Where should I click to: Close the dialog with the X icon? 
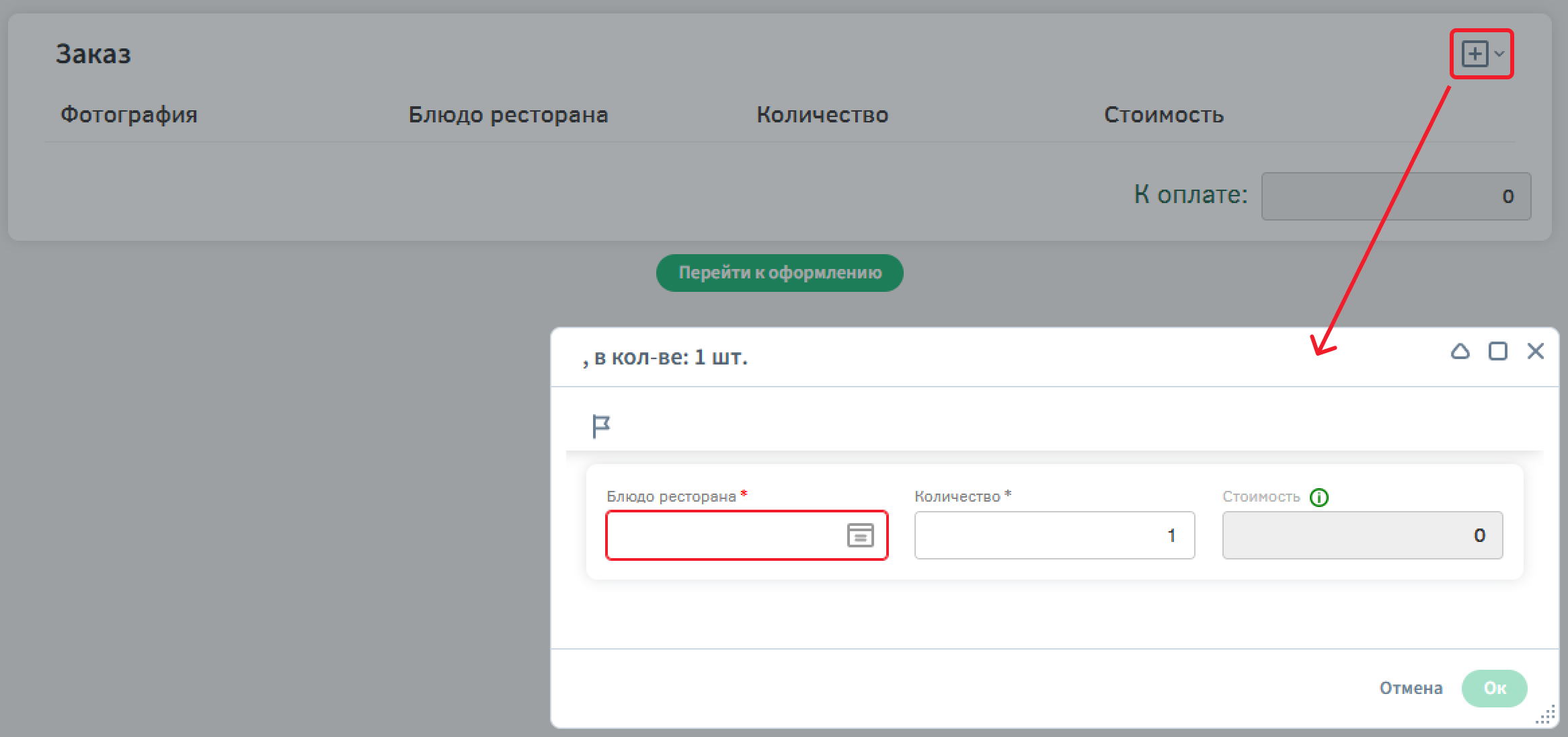[x=1536, y=351]
